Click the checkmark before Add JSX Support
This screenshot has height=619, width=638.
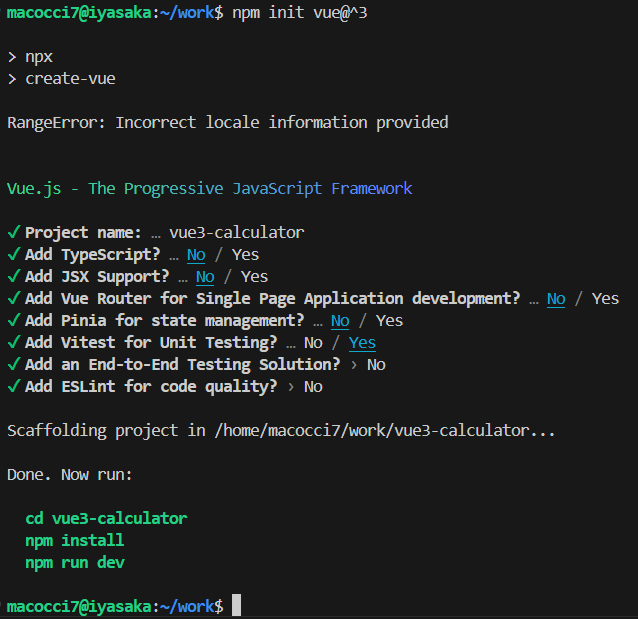pos(13,277)
